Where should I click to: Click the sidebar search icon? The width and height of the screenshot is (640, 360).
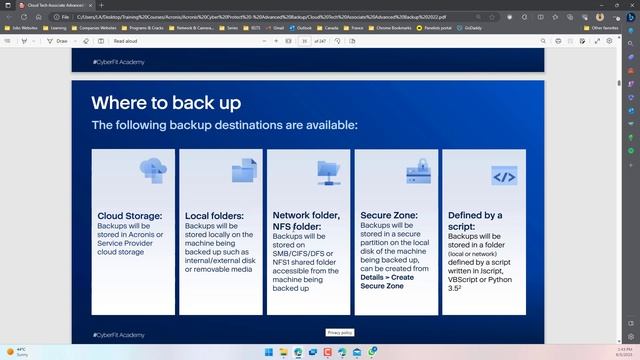pyautogui.click(x=631, y=44)
